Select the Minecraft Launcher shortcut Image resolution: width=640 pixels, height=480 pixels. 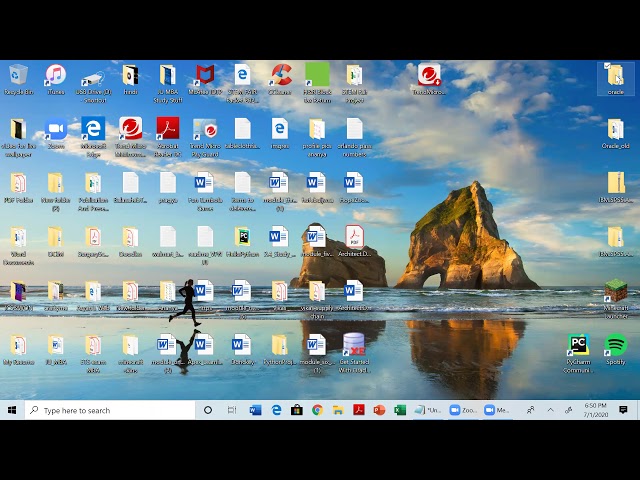tap(616, 299)
